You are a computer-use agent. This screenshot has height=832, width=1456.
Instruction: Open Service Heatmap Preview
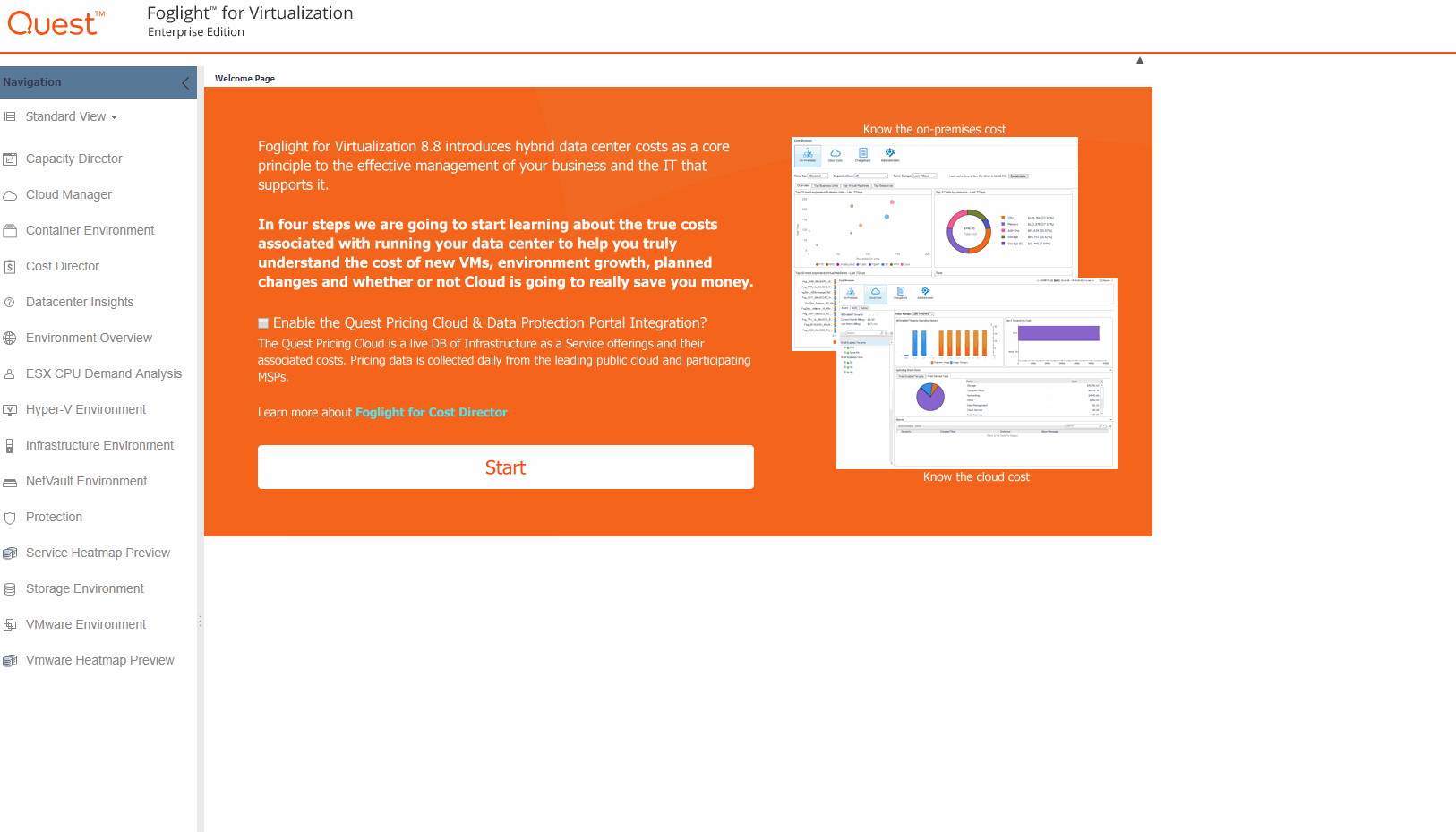point(98,553)
